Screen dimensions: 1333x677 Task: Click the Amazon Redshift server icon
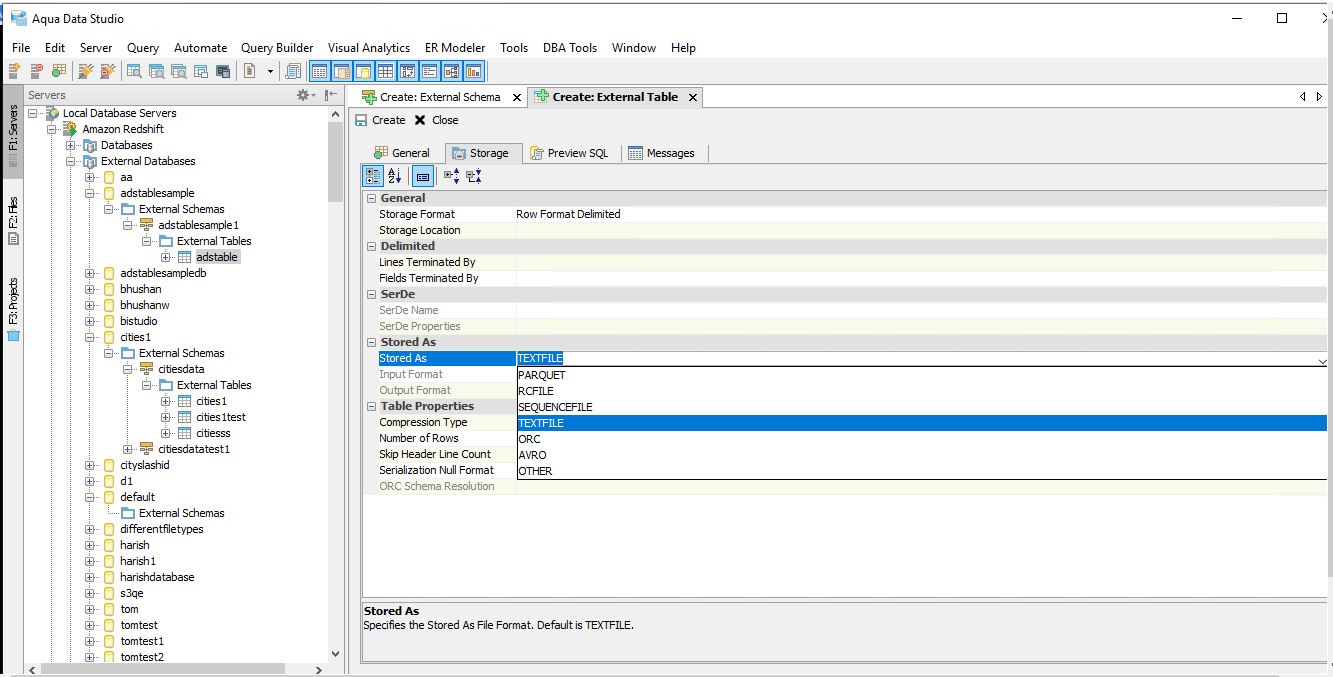click(71, 129)
